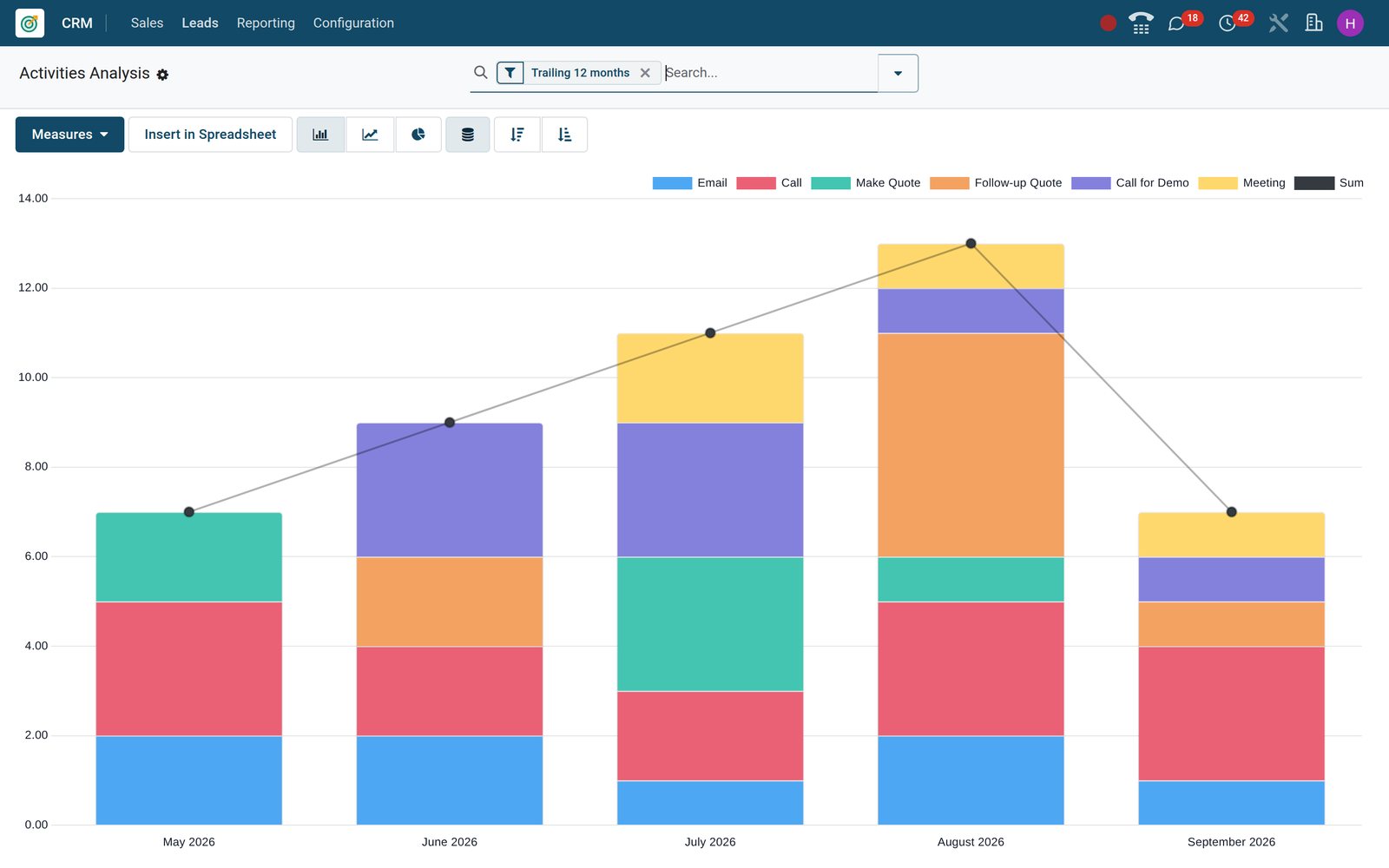Click the search magnifier icon

tap(480, 72)
